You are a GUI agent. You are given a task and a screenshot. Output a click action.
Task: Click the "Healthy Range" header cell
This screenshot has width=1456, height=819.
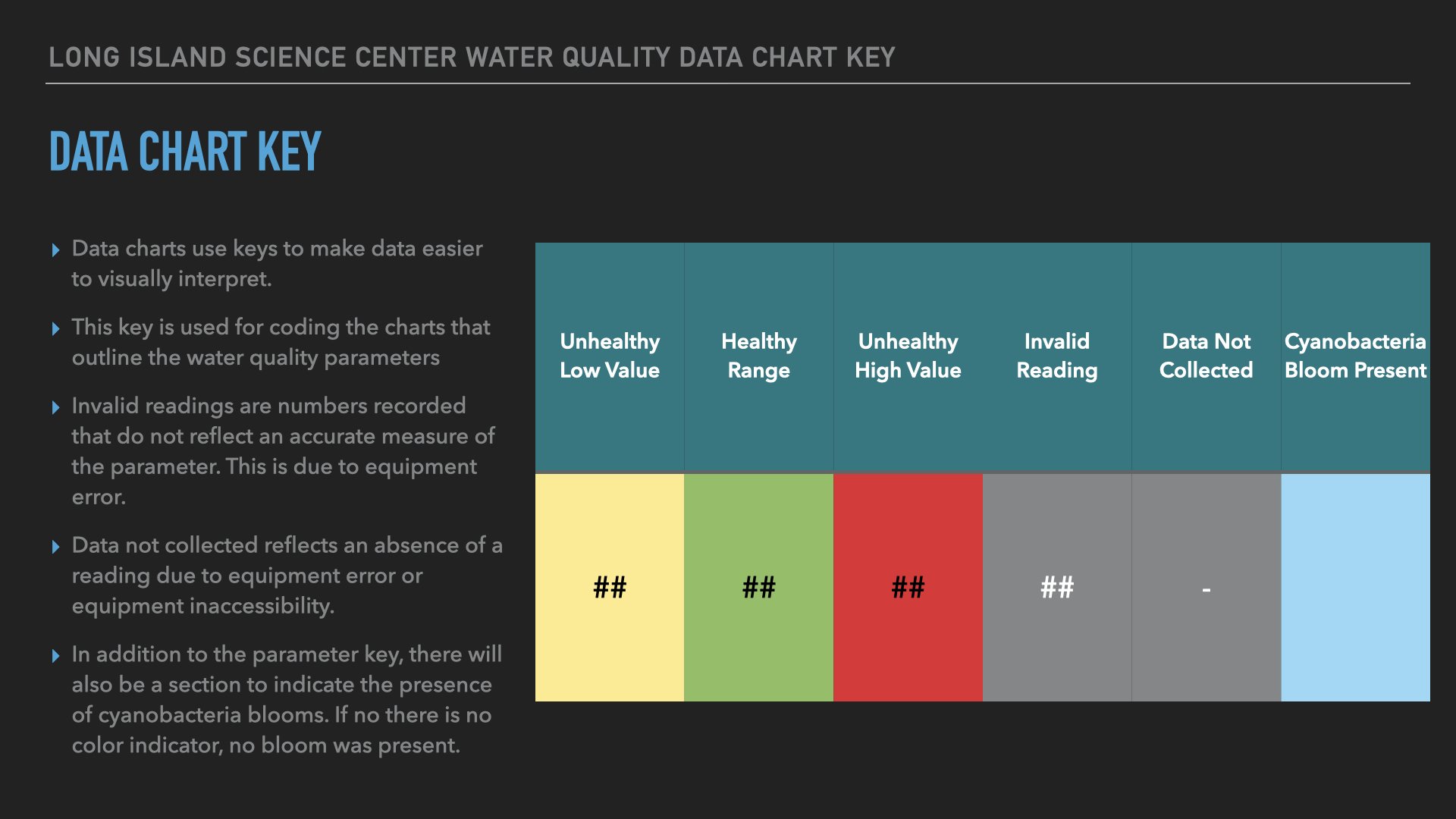click(758, 356)
